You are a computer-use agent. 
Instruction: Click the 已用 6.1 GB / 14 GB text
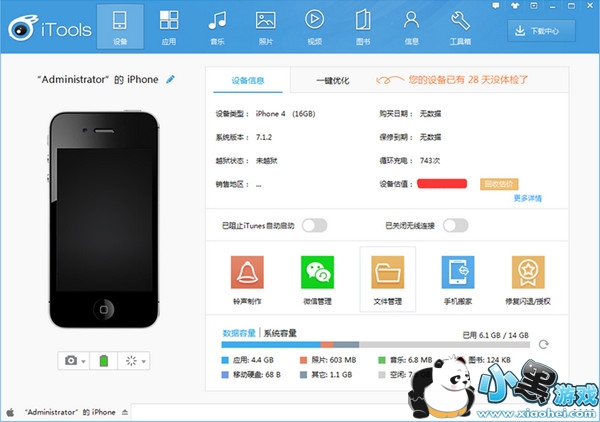pyautogui.click(x=496, y=335)
